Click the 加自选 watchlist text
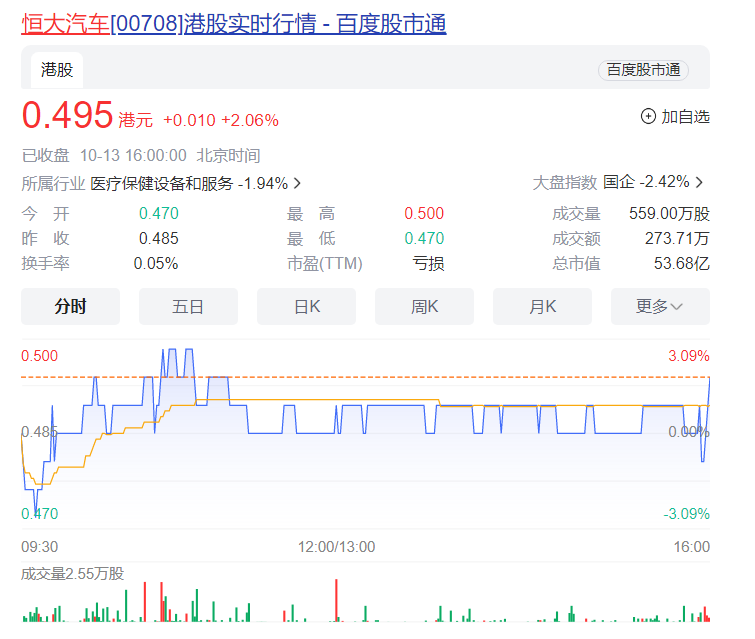Viewport: 755px width, 639px height. (x=685, y=116)
